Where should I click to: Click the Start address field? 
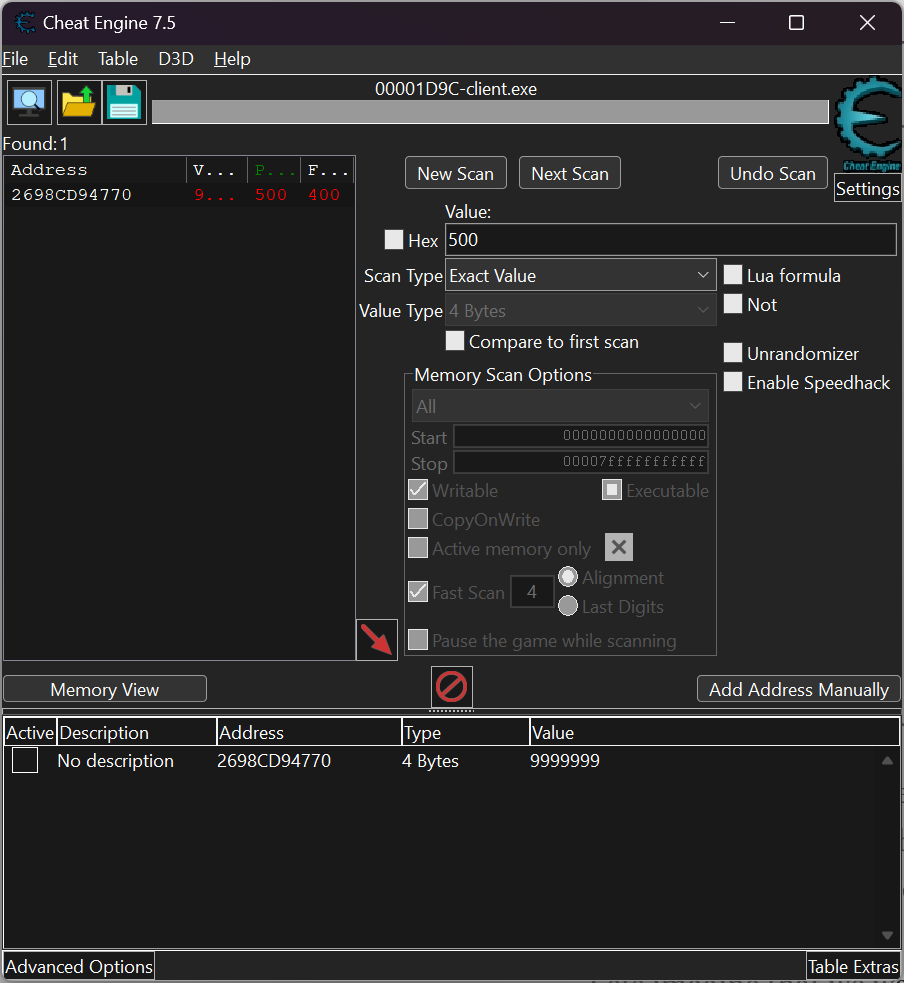(581, 436)
